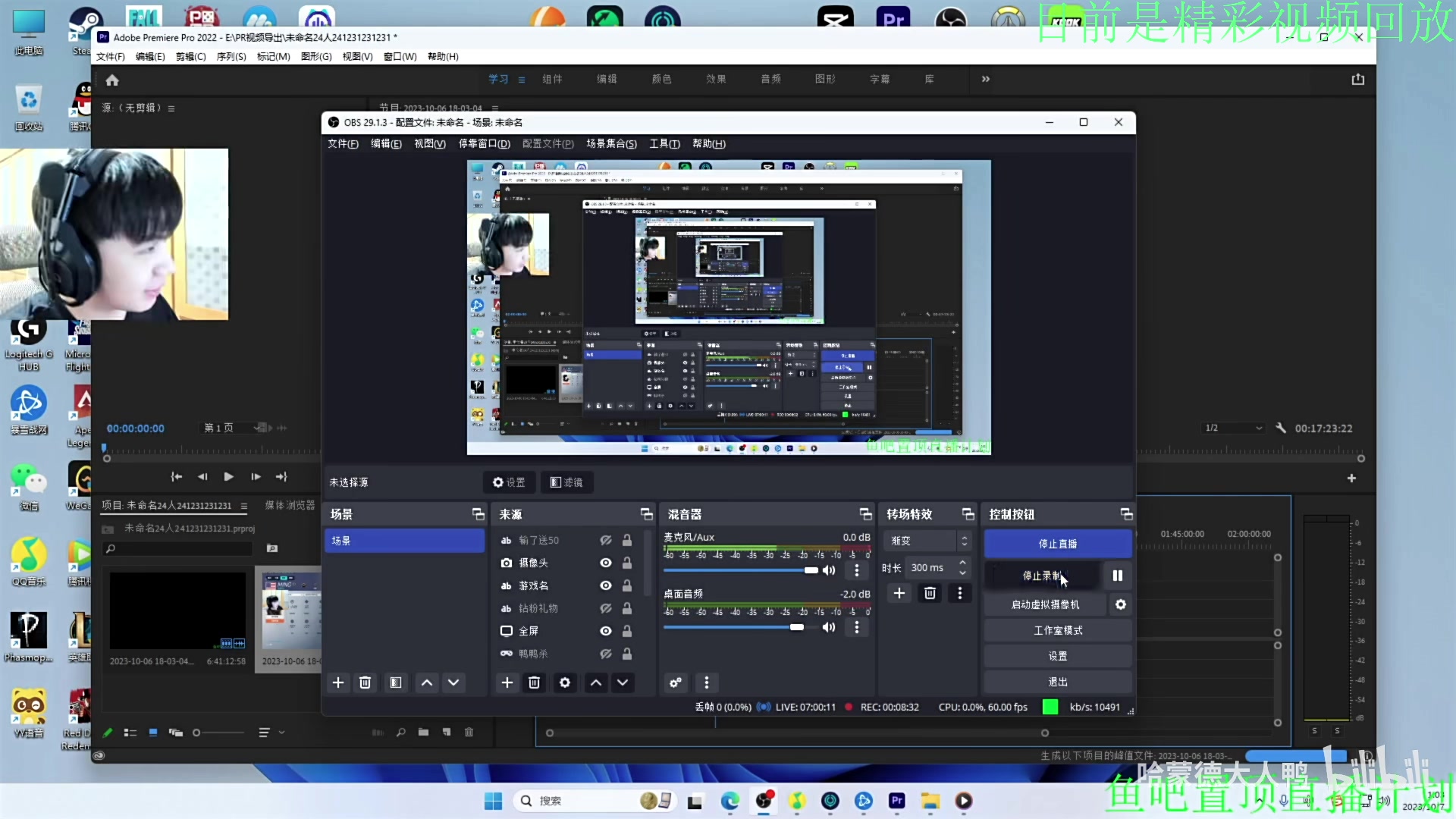Open Premiere Pro taskbar icon

897,801
